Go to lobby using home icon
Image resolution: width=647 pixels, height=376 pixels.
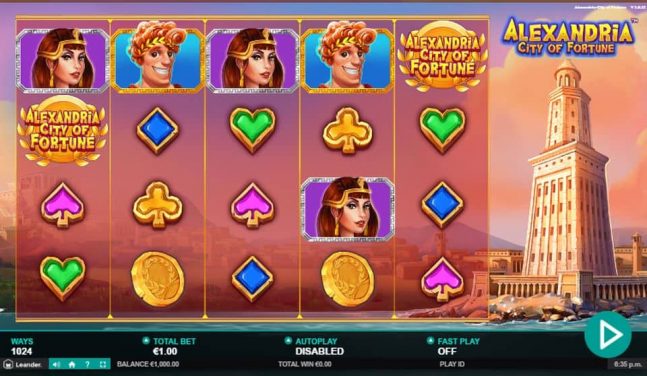pyautogui.click(x=72, y=364)
